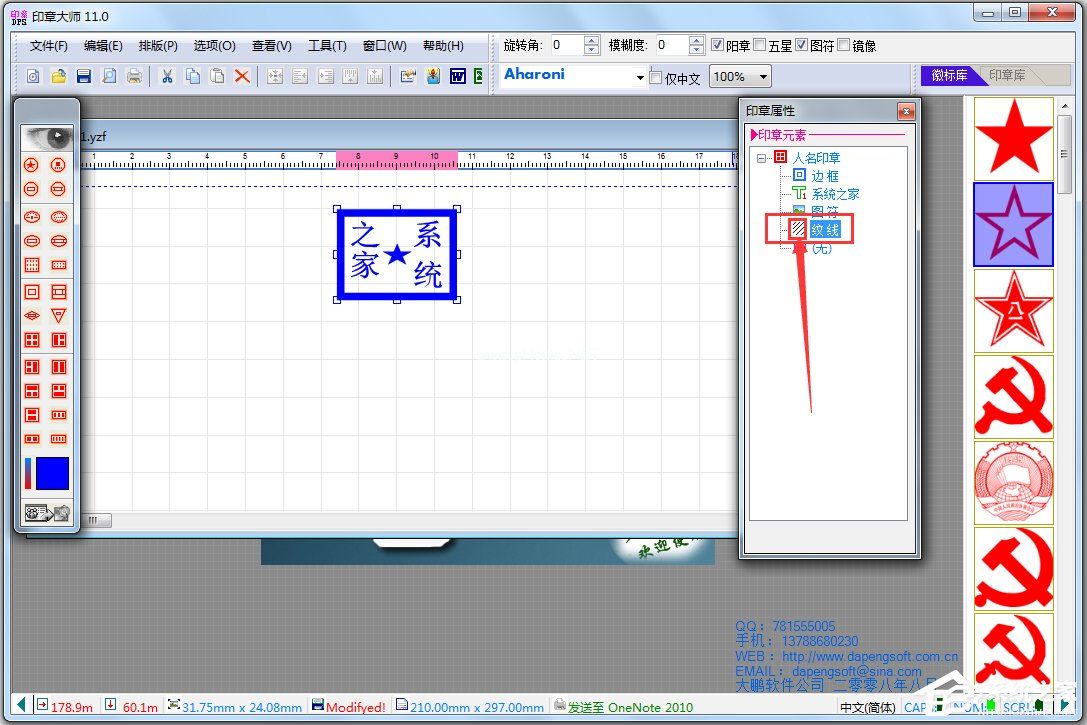Open the 100% zoom dropdown
Image resolution: width=1087 pixels, height=725 pixels.
tap(763, 77)
